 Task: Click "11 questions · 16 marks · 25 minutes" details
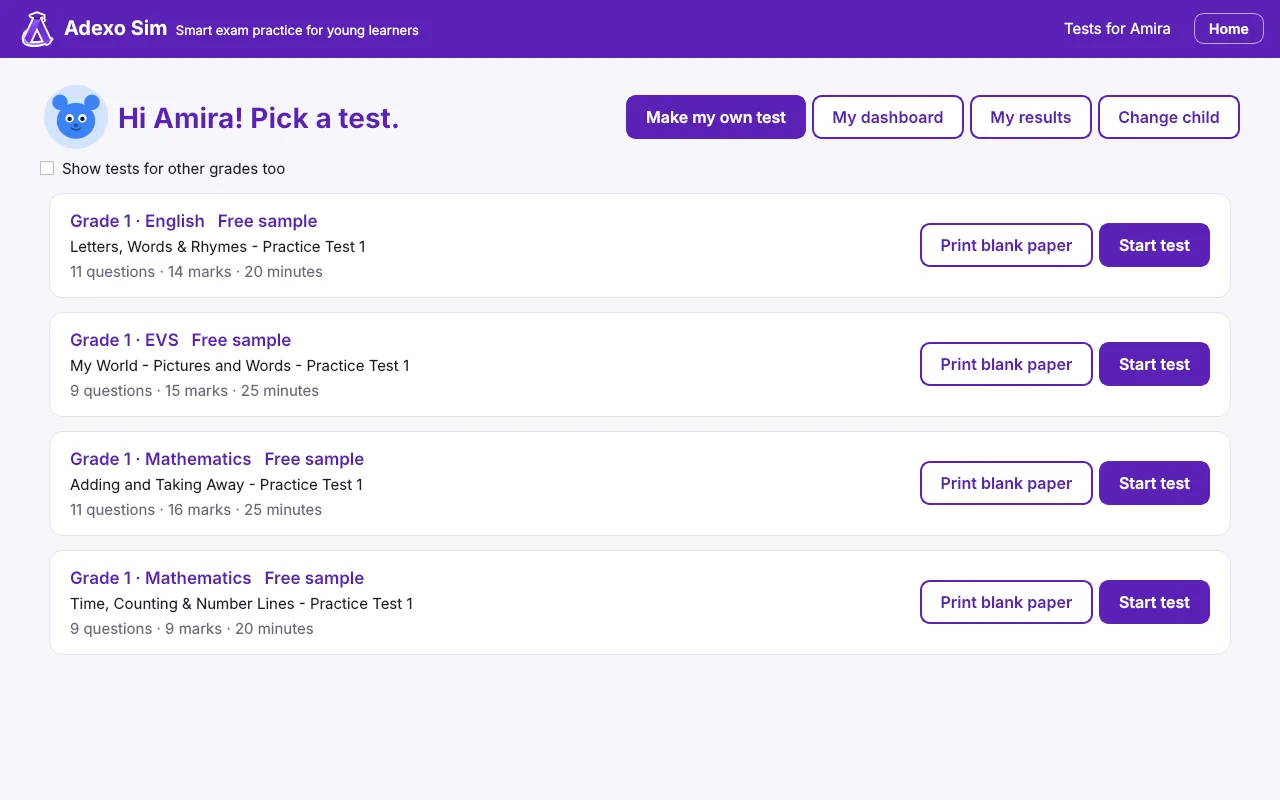(196, 510)
